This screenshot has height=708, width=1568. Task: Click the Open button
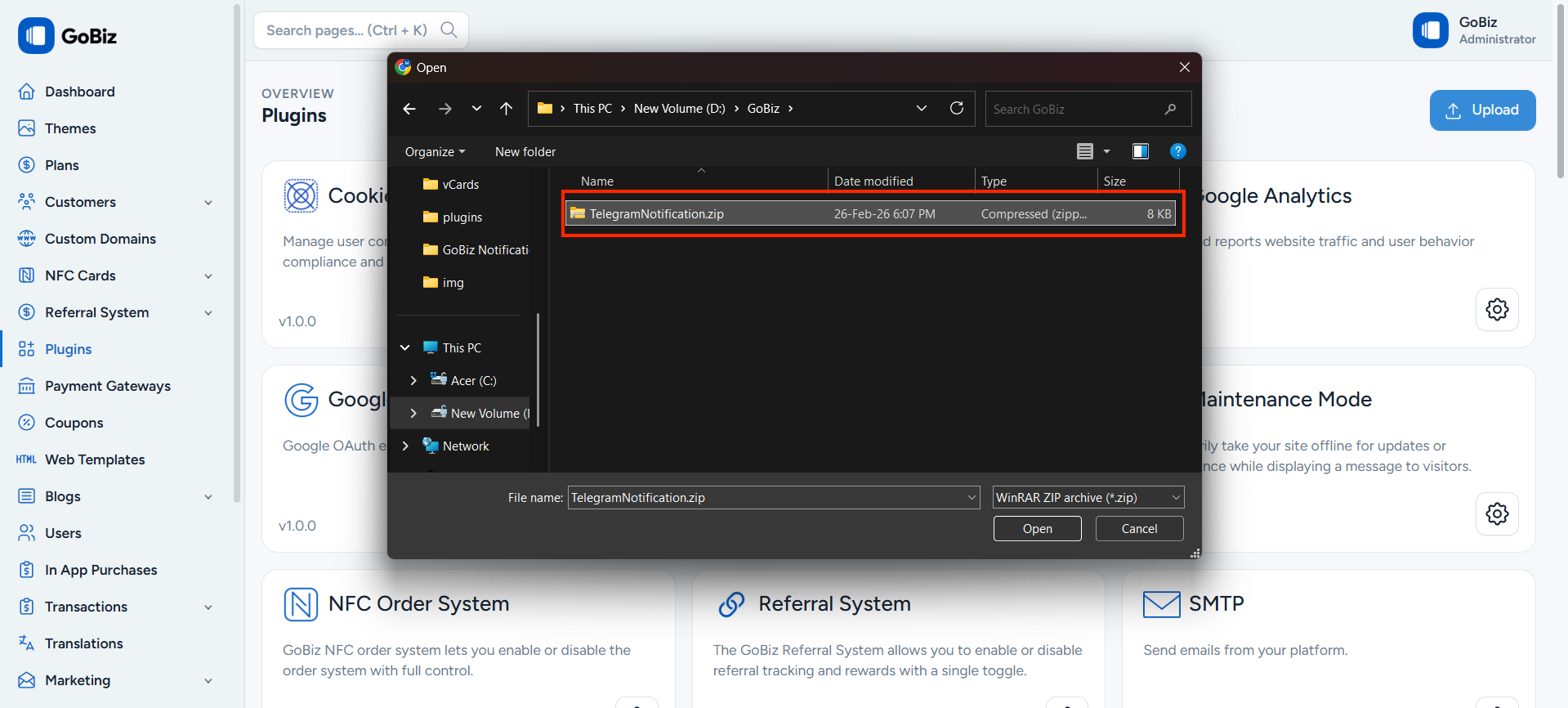point(1037,529)
